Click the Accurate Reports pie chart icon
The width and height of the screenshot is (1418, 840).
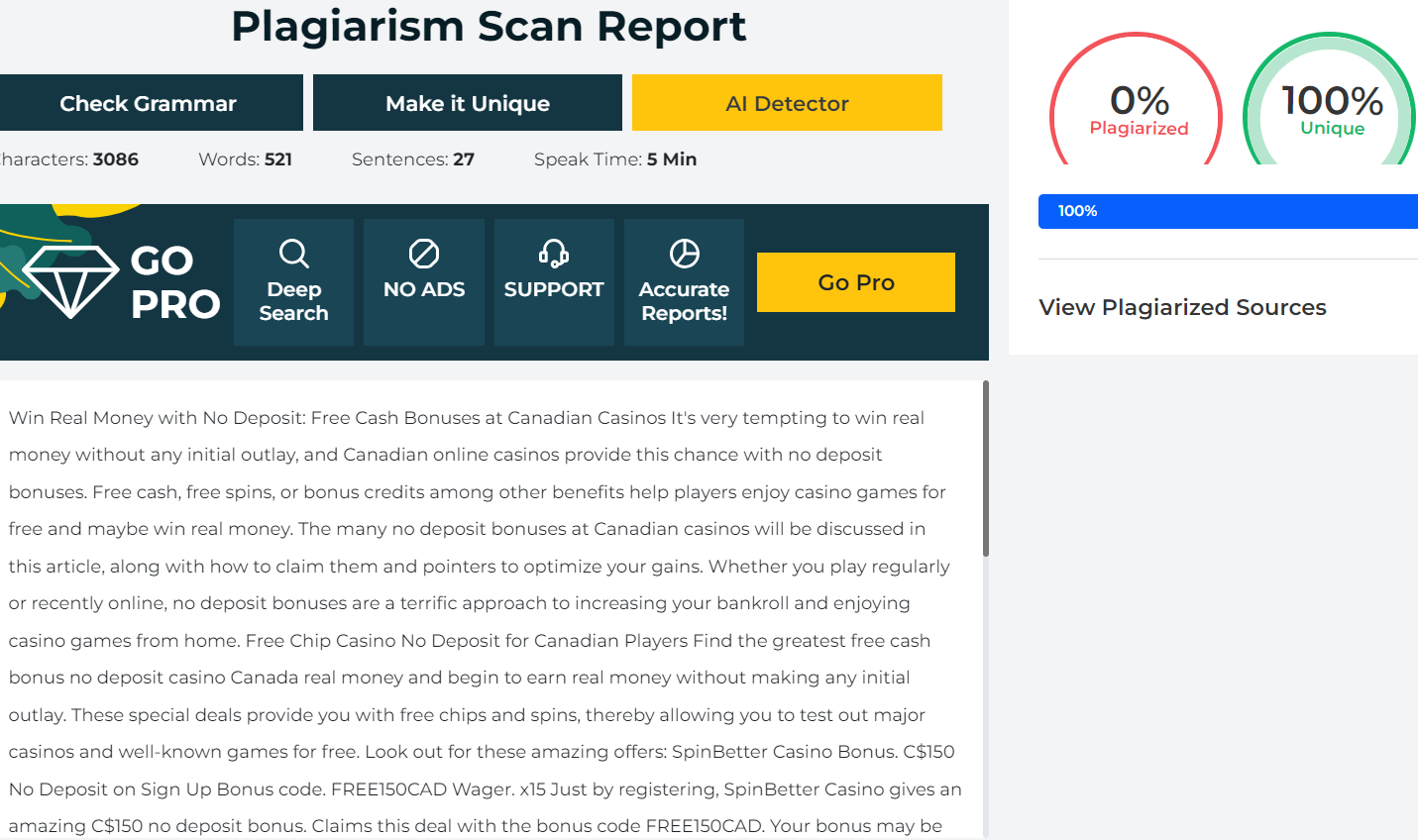tap(684, 254)
